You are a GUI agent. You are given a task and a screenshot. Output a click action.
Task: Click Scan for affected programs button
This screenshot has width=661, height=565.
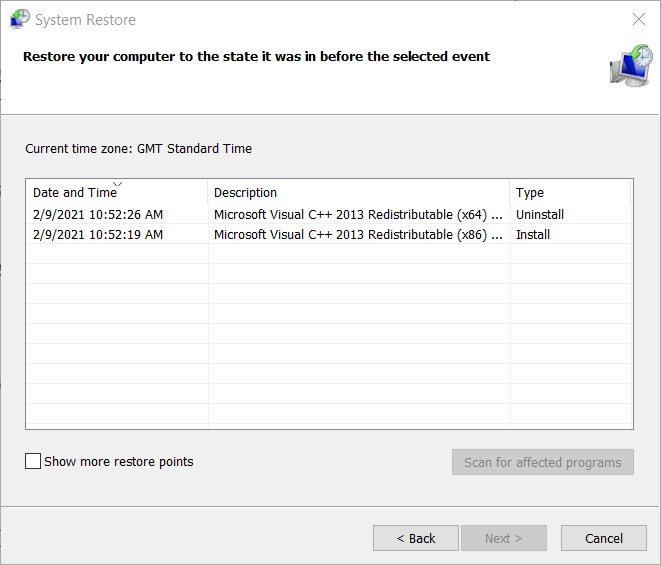coord(543,462)
